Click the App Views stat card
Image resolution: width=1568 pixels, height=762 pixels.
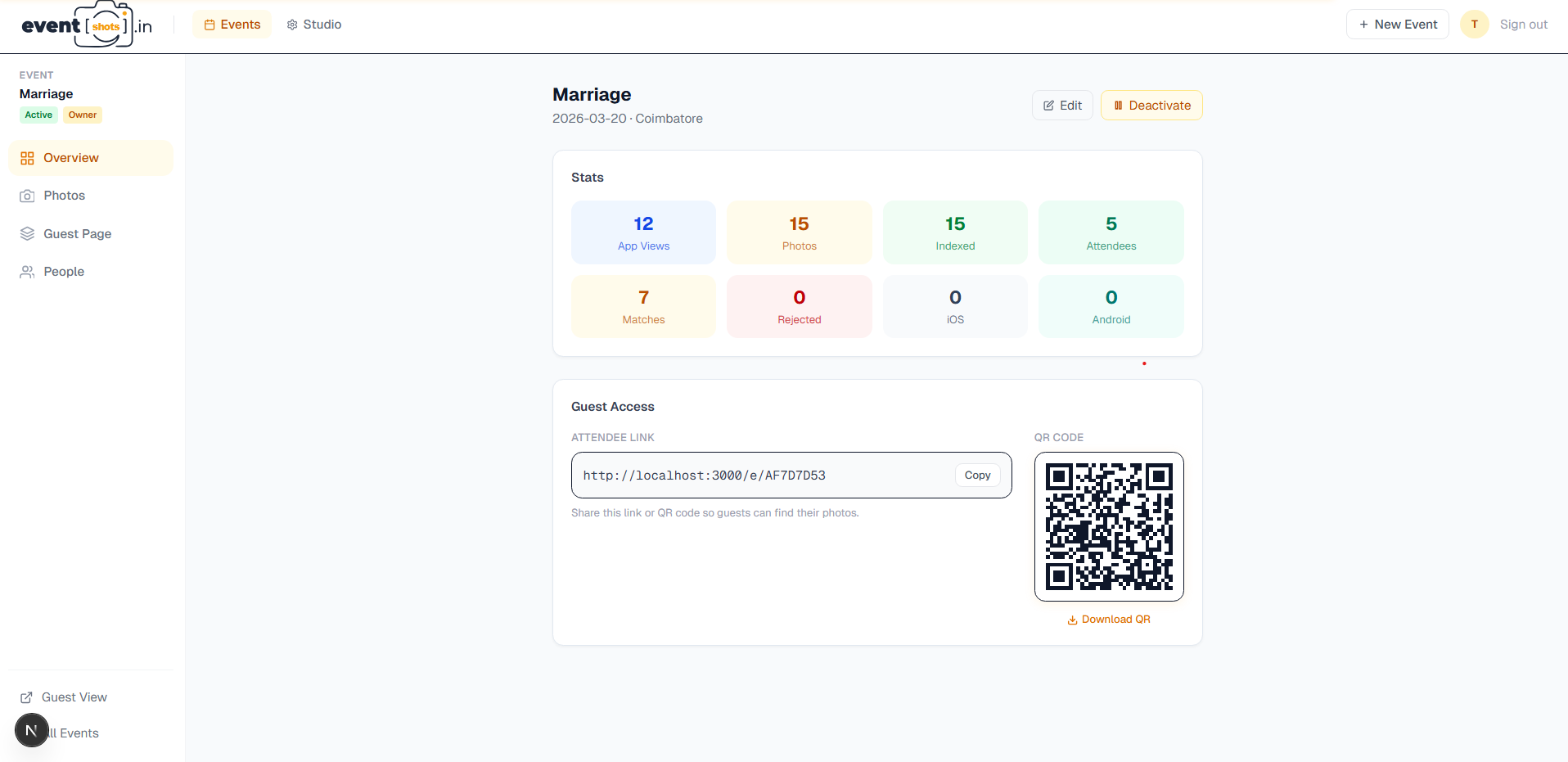[x=643, y=232]
